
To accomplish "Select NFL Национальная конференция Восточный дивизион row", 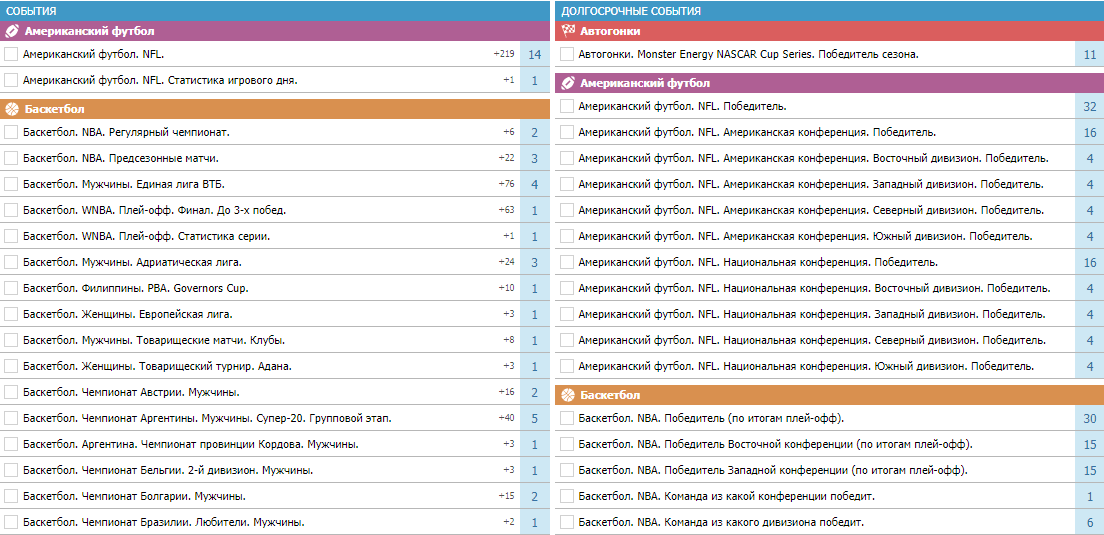I will (x=829, y=289).
